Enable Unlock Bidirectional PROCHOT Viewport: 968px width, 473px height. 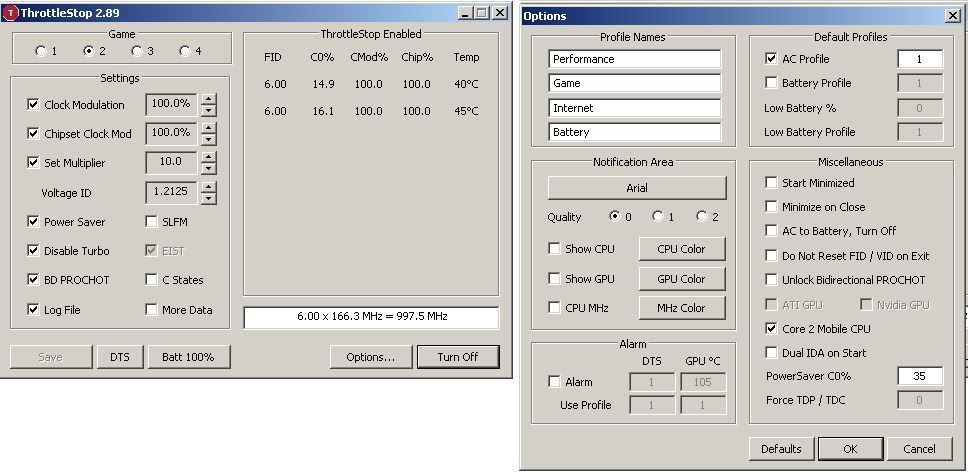[x=770, y=280]
